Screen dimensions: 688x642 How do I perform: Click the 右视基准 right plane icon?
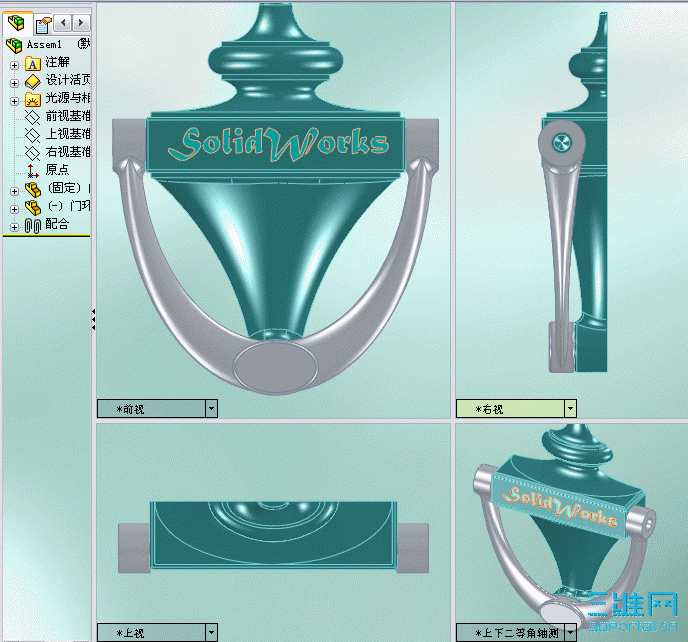pos(32,153)
